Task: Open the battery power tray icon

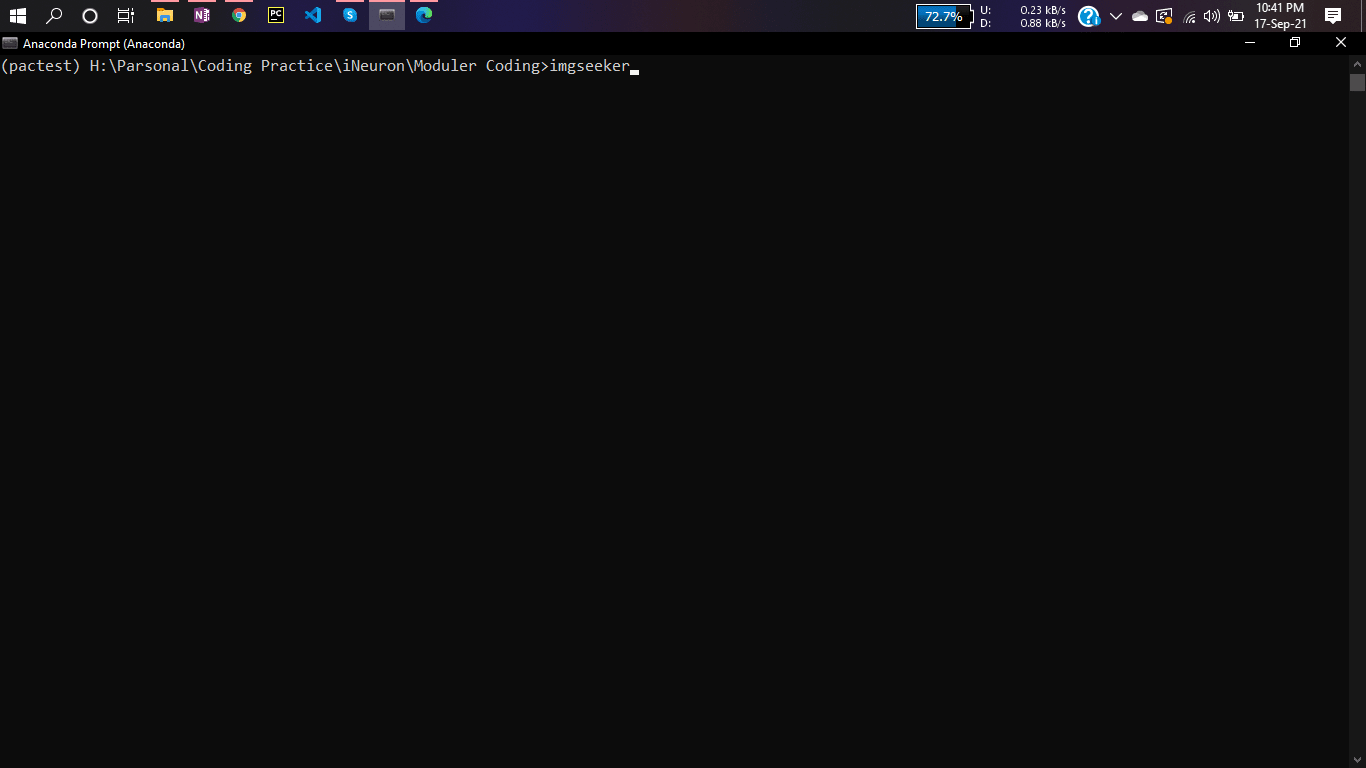Action: click(x=1236, y=16)
